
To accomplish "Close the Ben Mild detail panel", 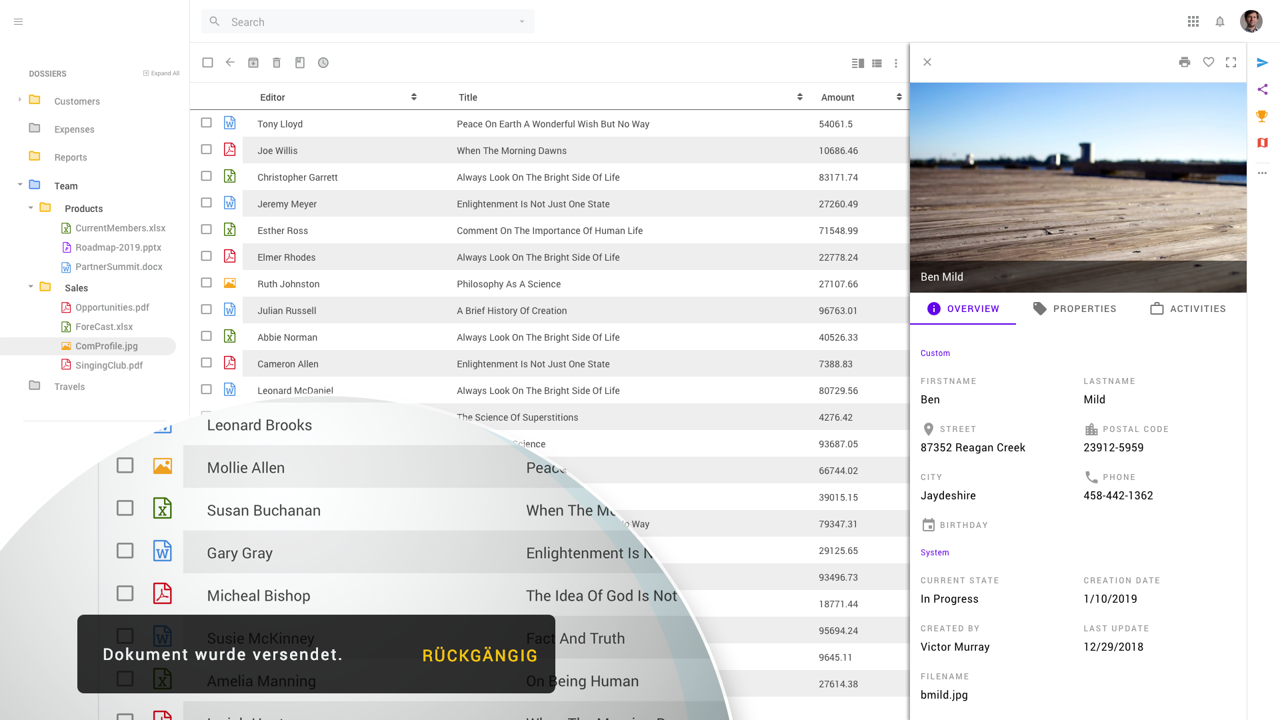I will click(927, 62).
